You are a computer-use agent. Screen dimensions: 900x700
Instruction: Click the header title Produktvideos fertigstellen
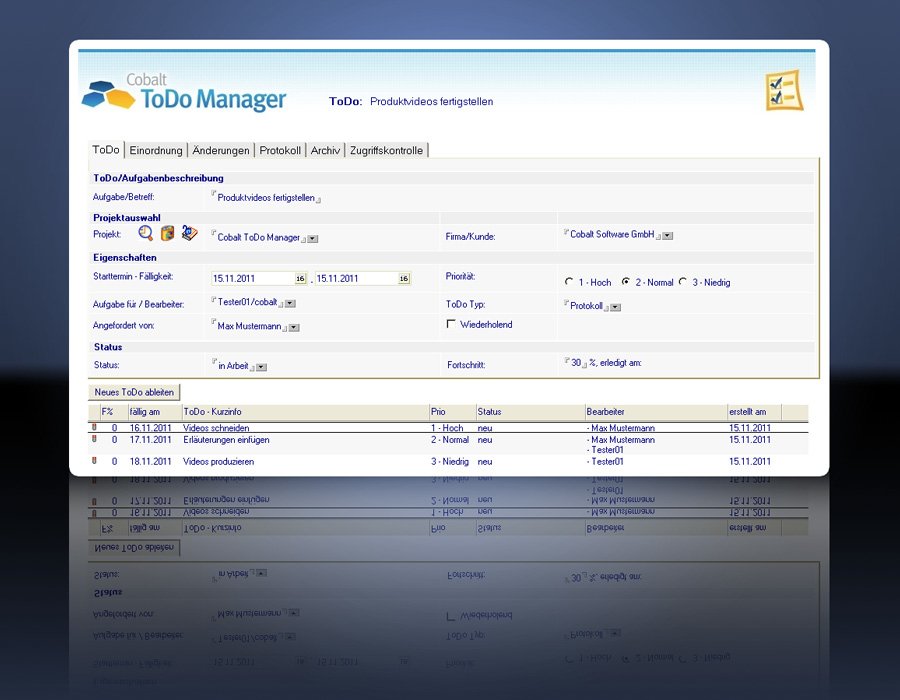(x=432, y=102)
